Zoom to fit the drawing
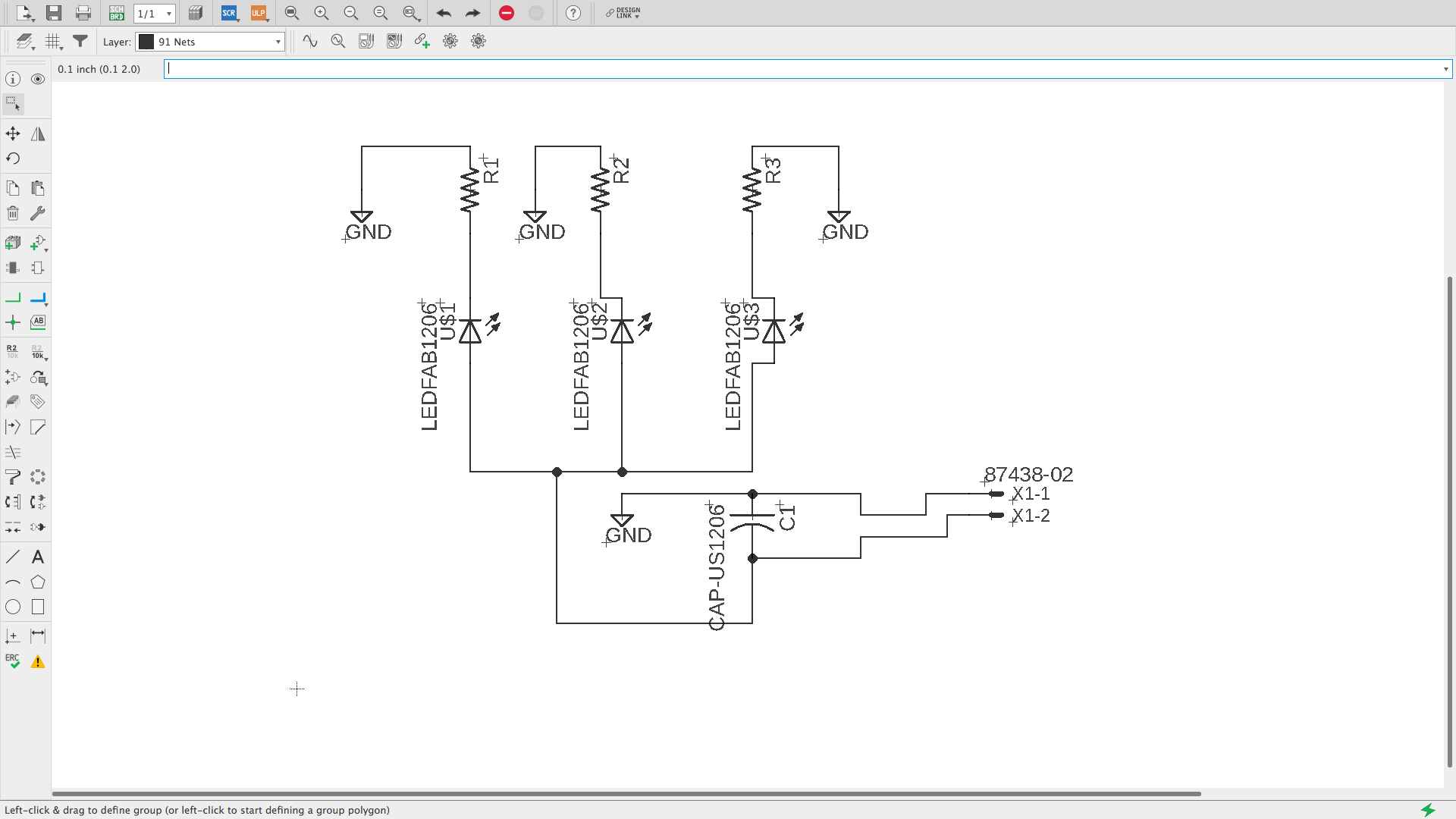The image size is (1456, 819). pyautogui.click(x=291, y=13)
